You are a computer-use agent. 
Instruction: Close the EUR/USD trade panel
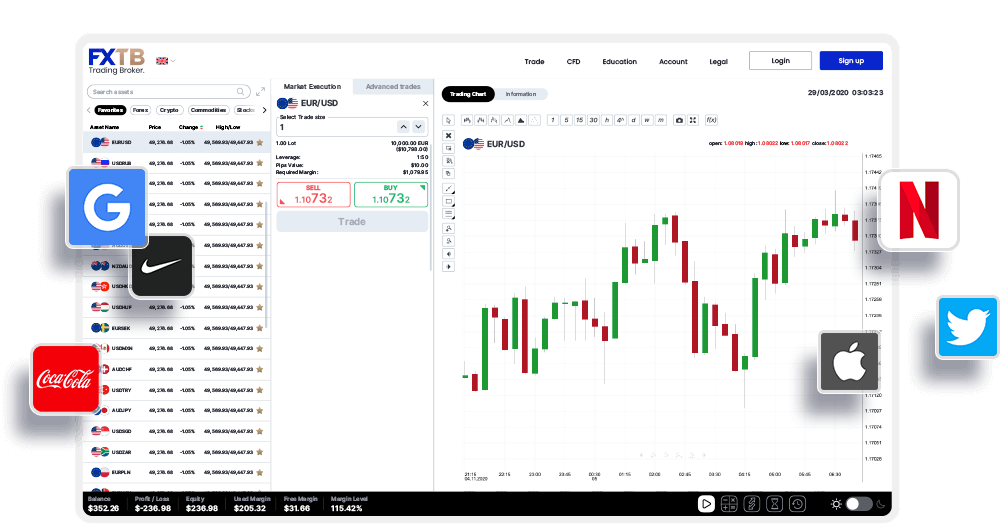click(425, 103)
